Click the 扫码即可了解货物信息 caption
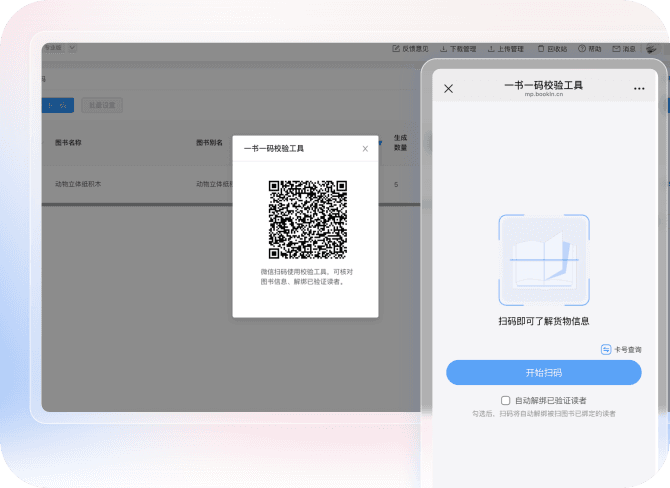 coord(544,321)
